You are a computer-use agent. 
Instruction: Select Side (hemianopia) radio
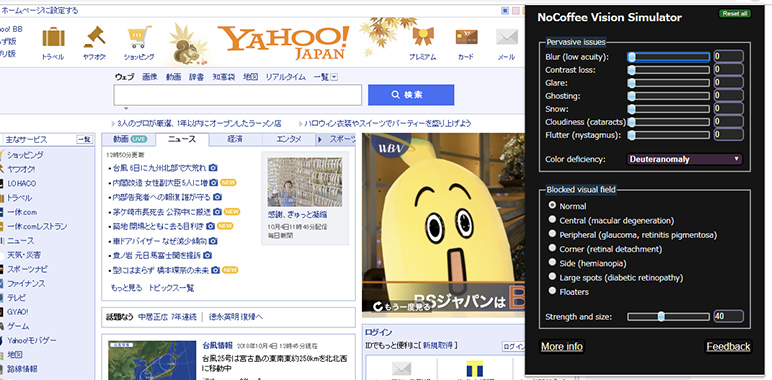coord(552,262)
